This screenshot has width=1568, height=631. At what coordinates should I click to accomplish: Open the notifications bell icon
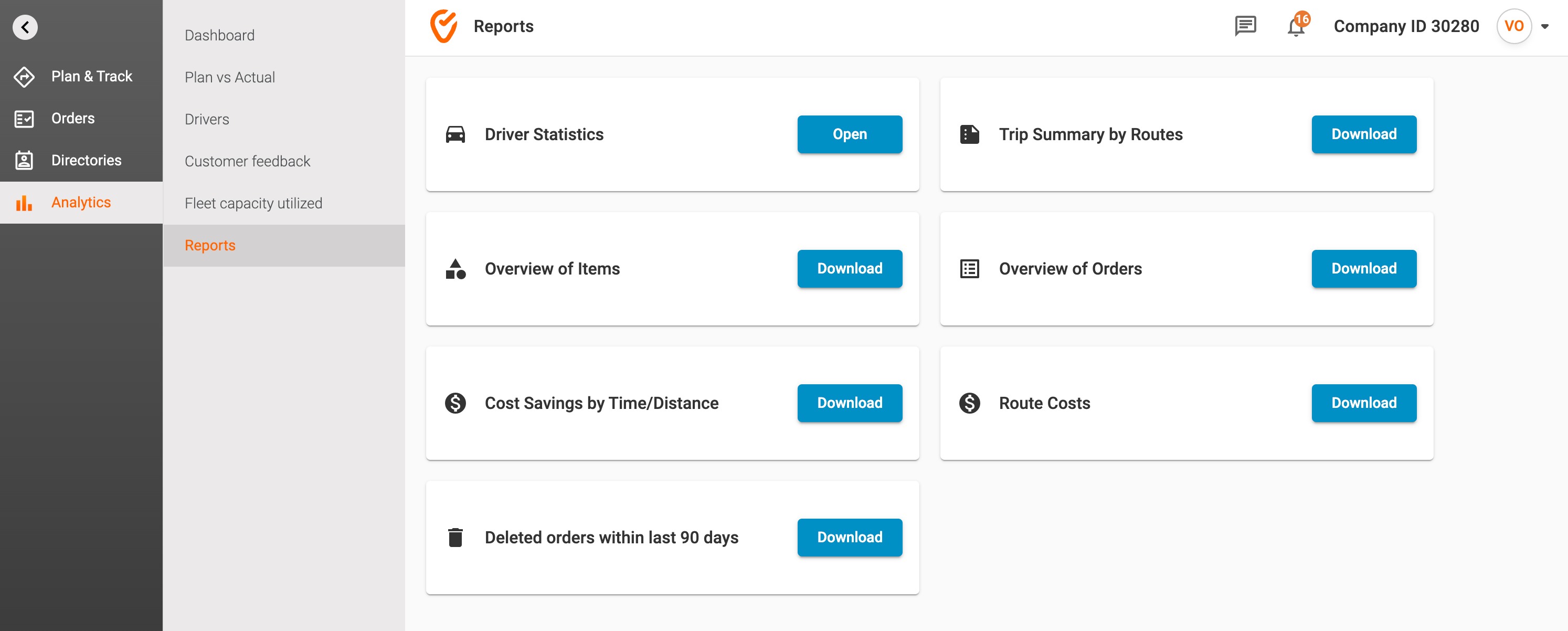pyautogui.click(x=1295, y=27)
